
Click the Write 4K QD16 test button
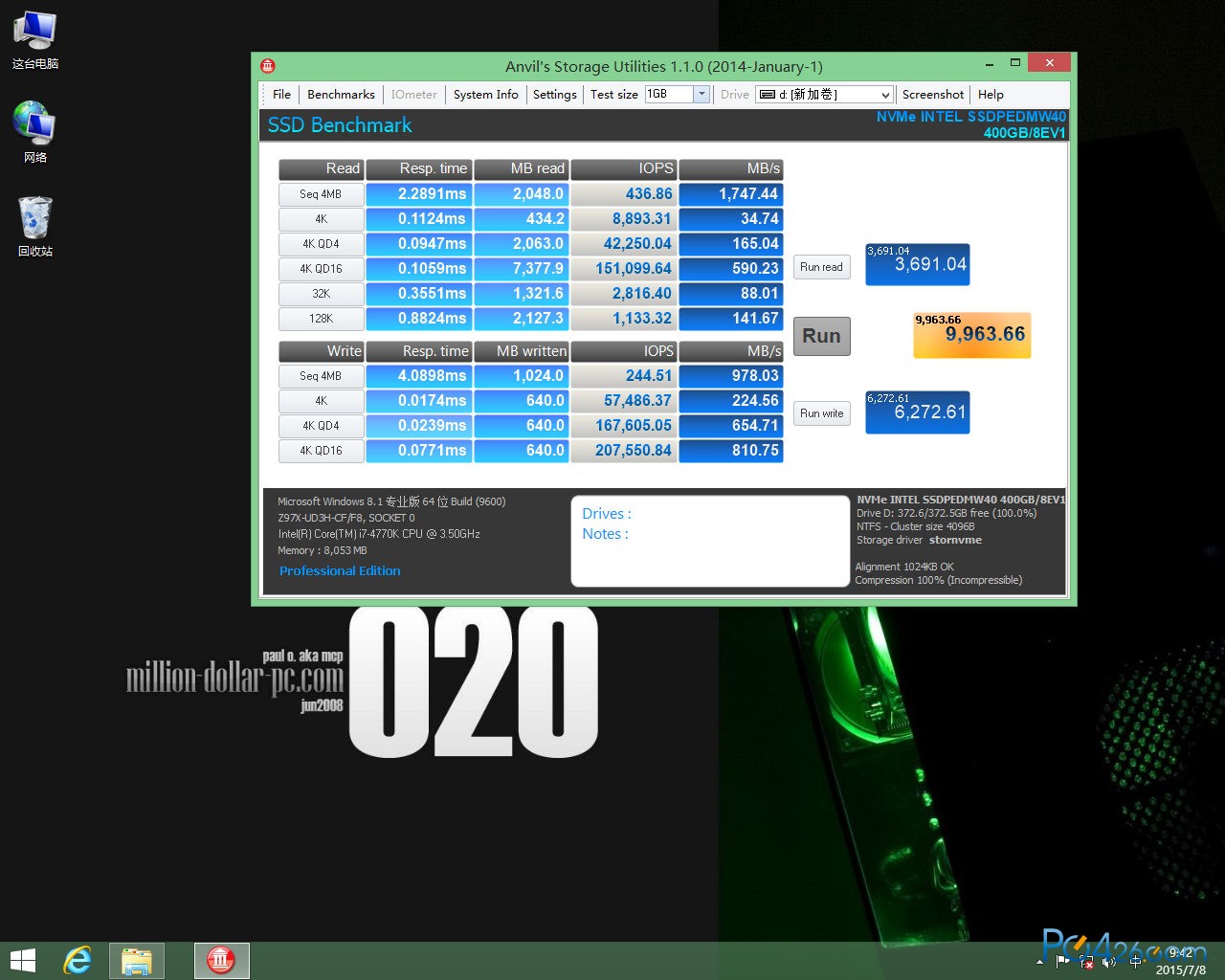tap(321, 451)
